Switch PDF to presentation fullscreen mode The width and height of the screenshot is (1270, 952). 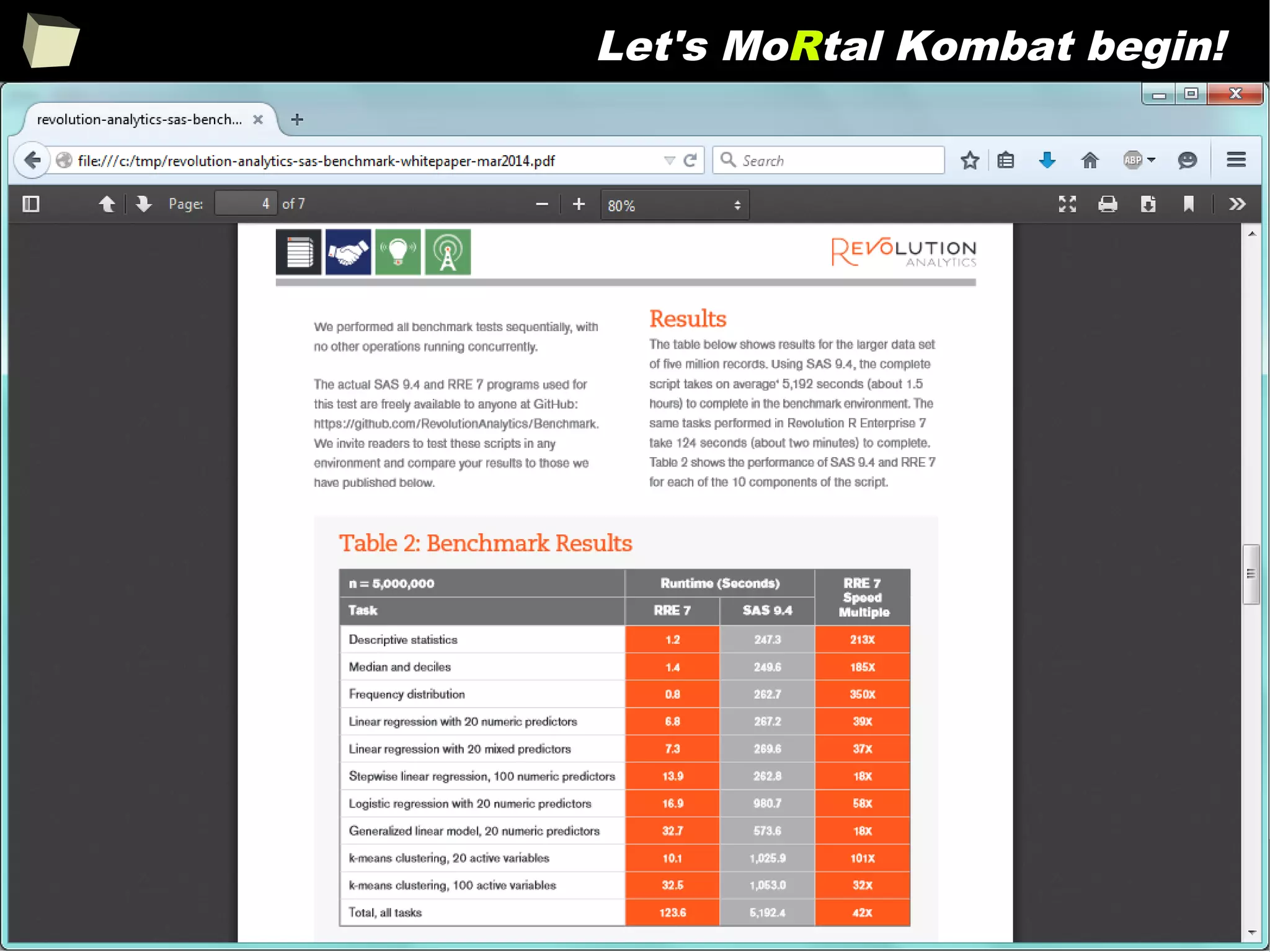(x=1067, y=204)
